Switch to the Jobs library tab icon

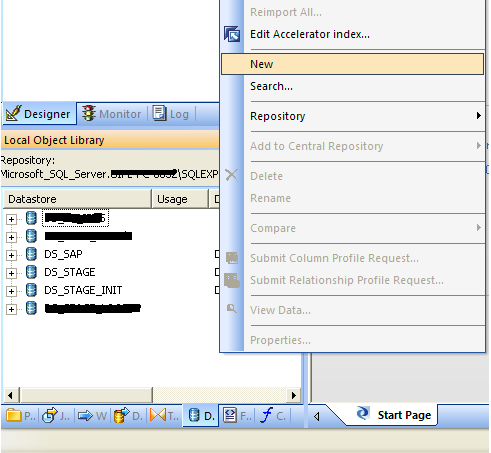[x=50, y=416]
